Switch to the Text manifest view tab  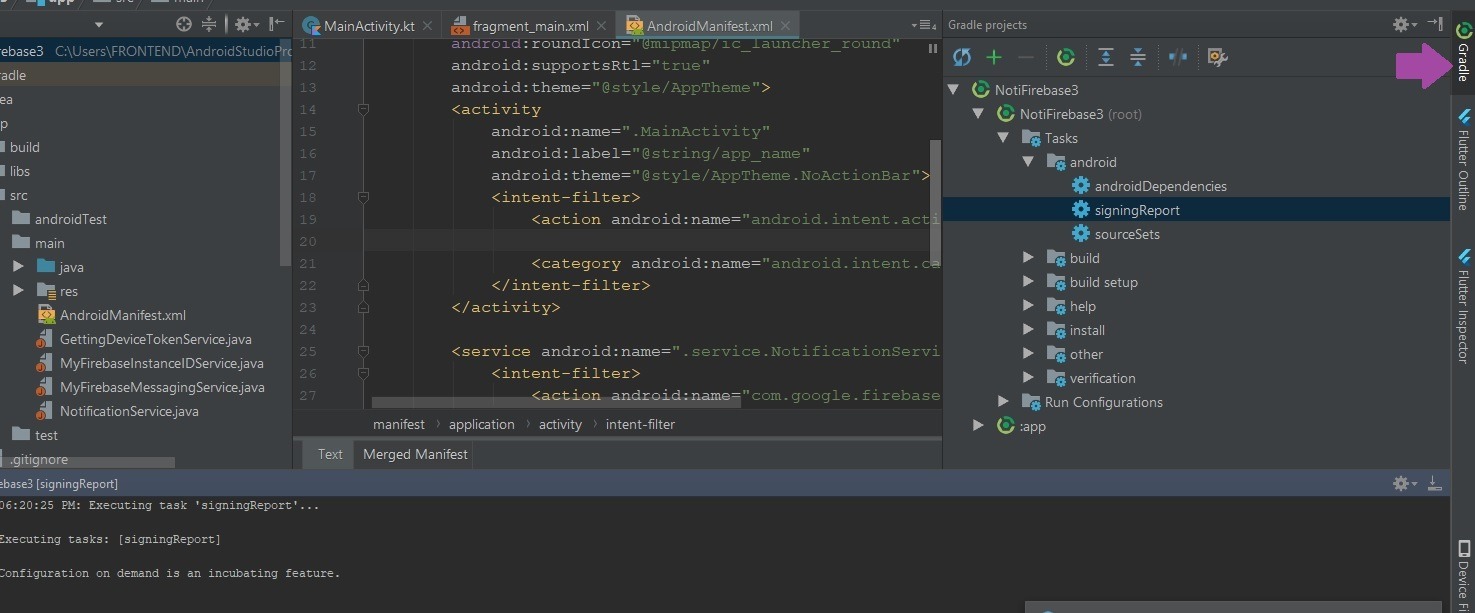point(330,454)
